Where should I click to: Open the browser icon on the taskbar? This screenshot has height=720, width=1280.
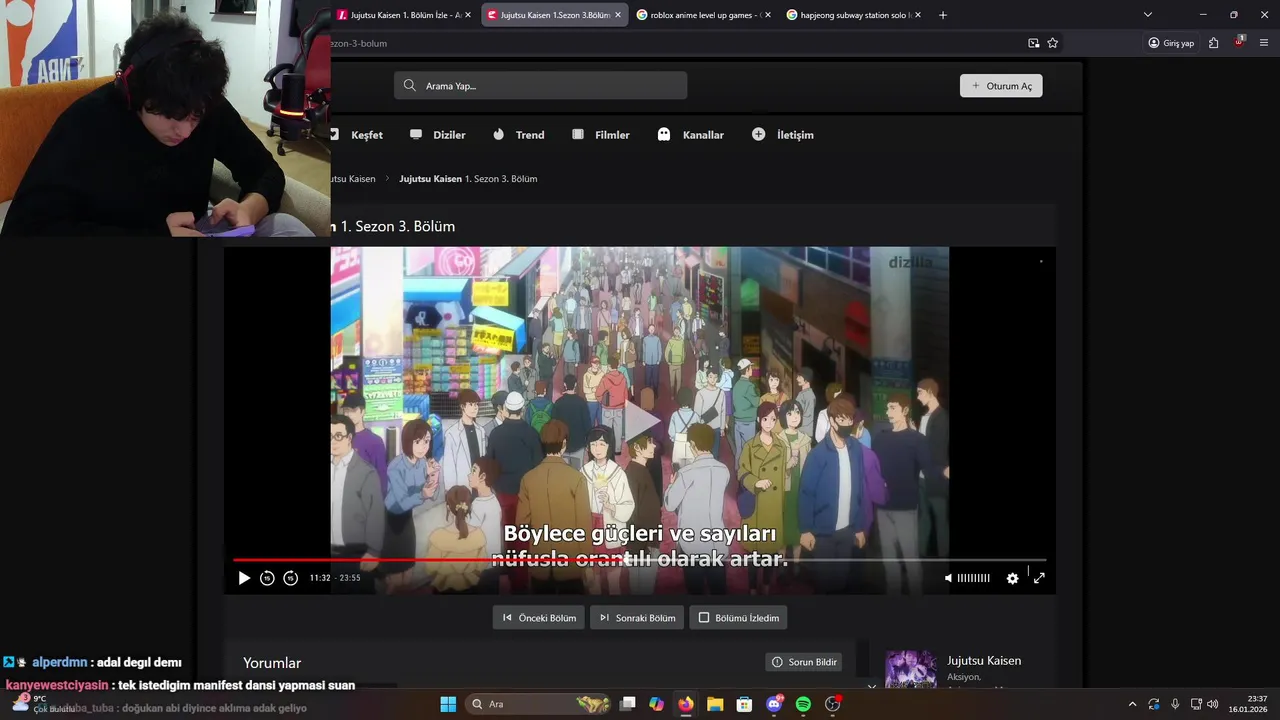click(x=686, y=704)
